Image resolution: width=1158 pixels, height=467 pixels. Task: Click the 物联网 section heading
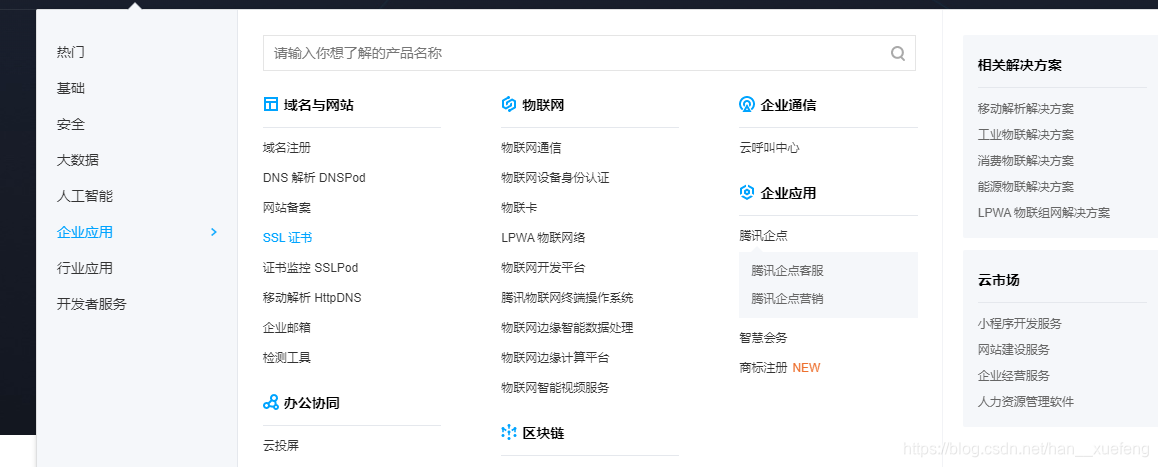(x=543, y=105)
